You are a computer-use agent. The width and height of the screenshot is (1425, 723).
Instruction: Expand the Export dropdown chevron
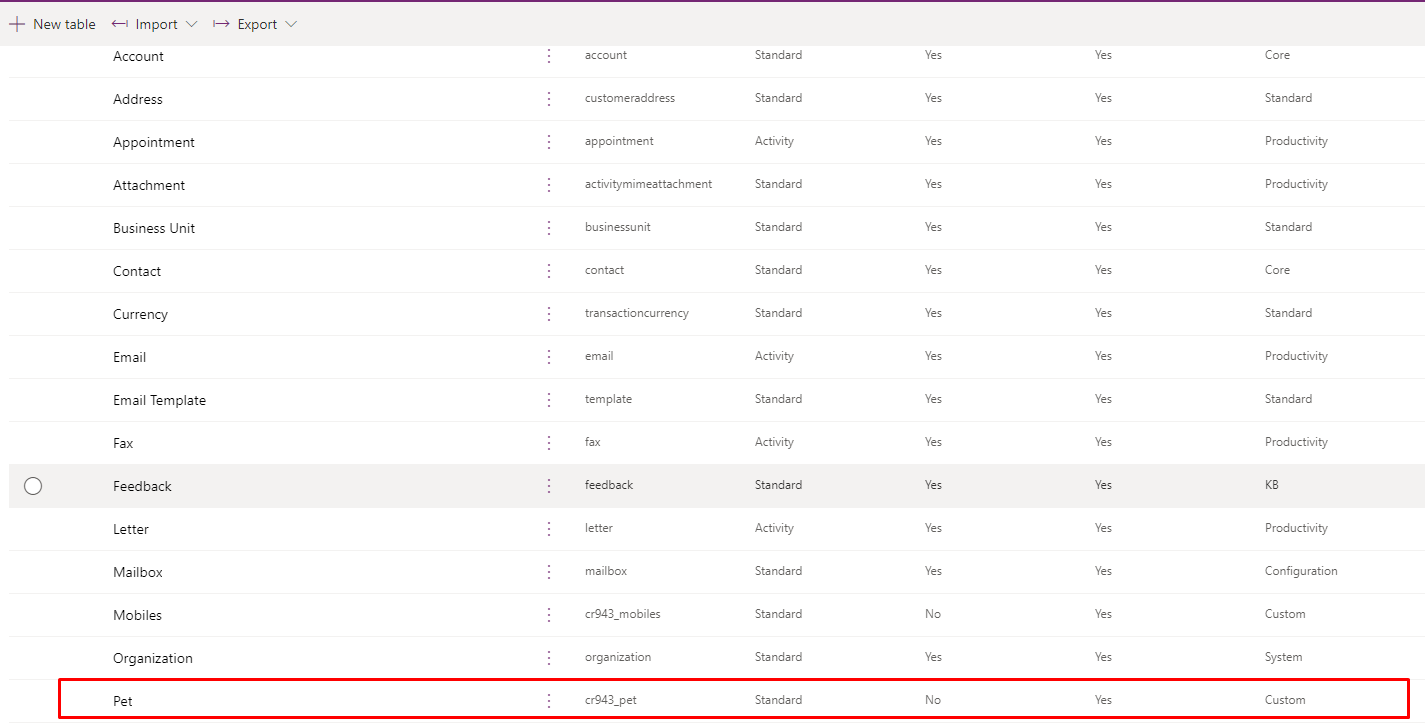tap(291, 24)
